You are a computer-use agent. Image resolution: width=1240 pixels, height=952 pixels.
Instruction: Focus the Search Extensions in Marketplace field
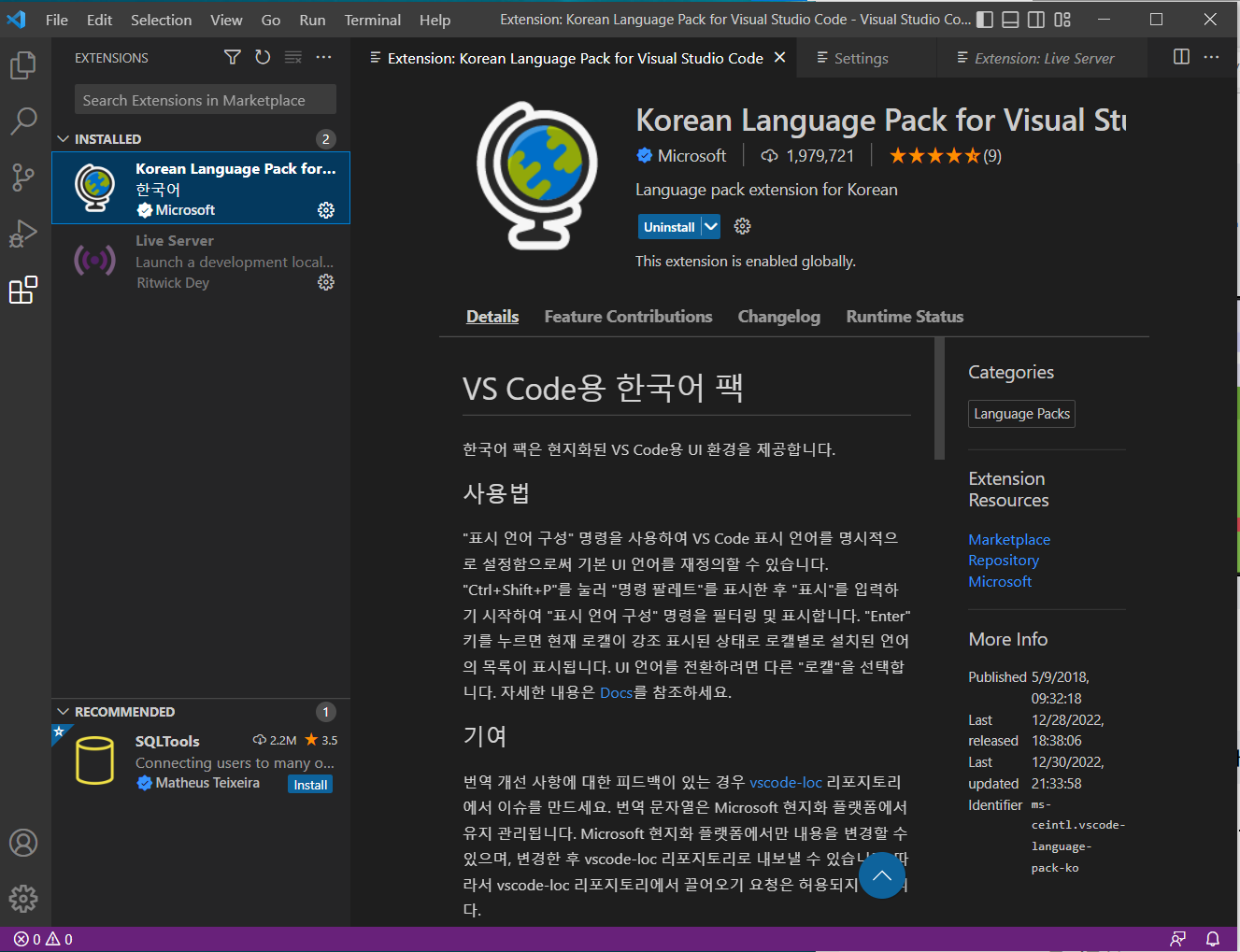(206, 100)
